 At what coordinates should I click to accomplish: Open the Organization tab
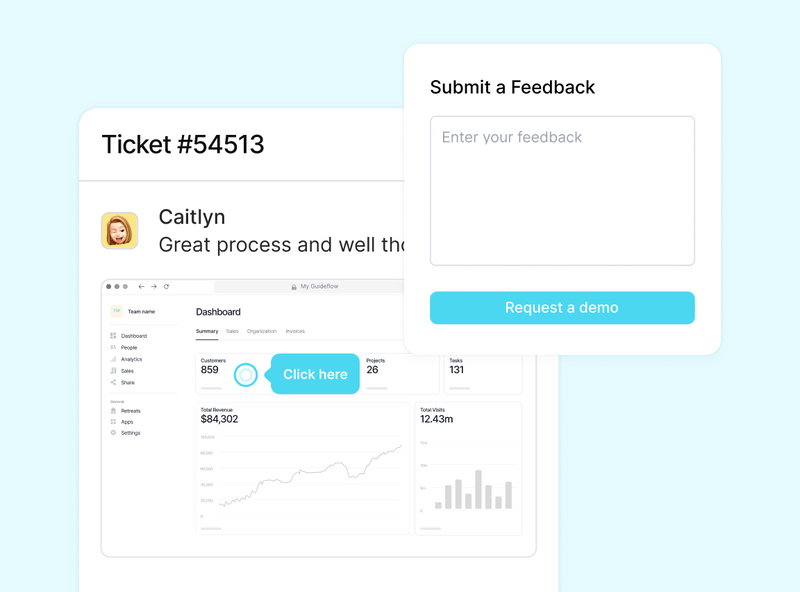261,330
